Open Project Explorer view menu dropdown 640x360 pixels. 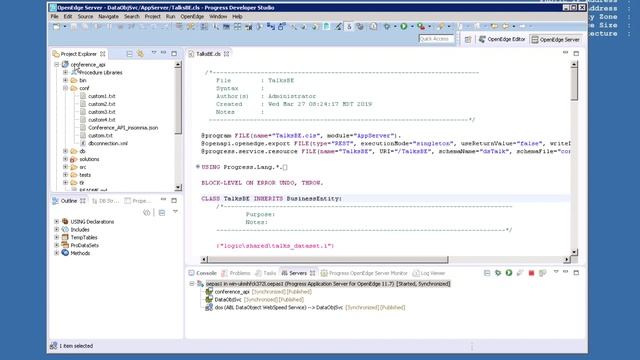point(153,53)
